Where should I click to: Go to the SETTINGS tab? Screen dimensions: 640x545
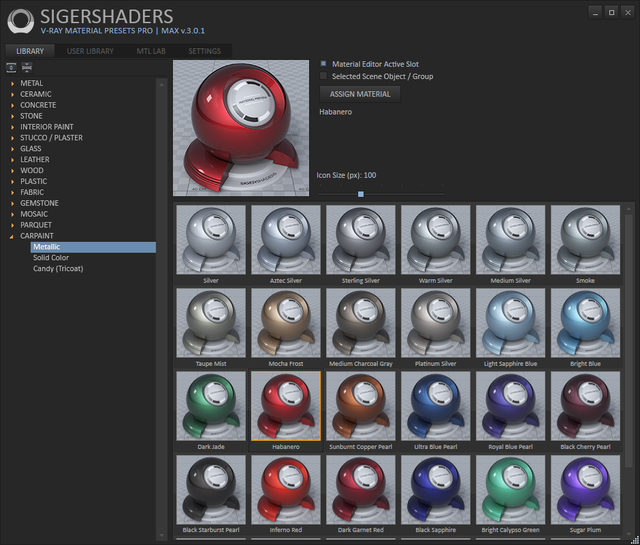pos(204,51)
